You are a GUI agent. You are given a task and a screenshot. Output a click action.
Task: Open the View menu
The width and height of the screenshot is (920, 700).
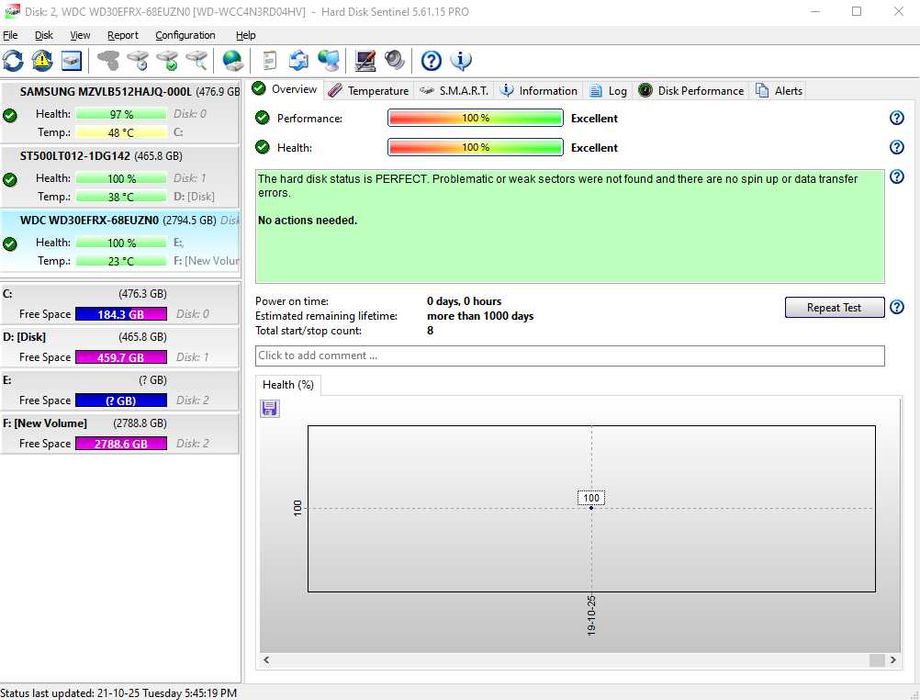80,35
